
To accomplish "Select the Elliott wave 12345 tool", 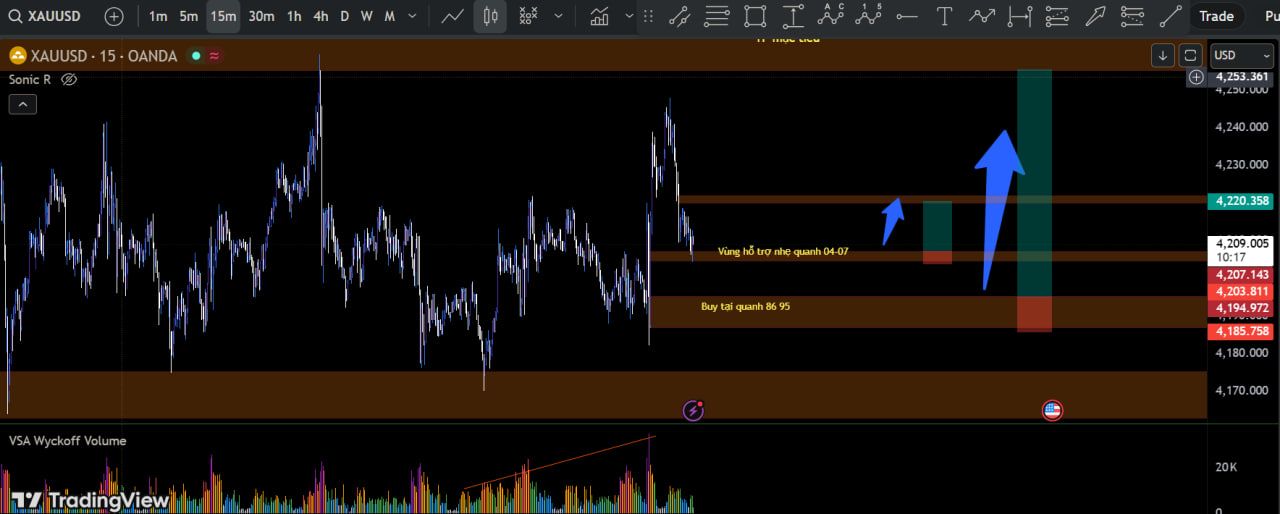I will 869,16.
